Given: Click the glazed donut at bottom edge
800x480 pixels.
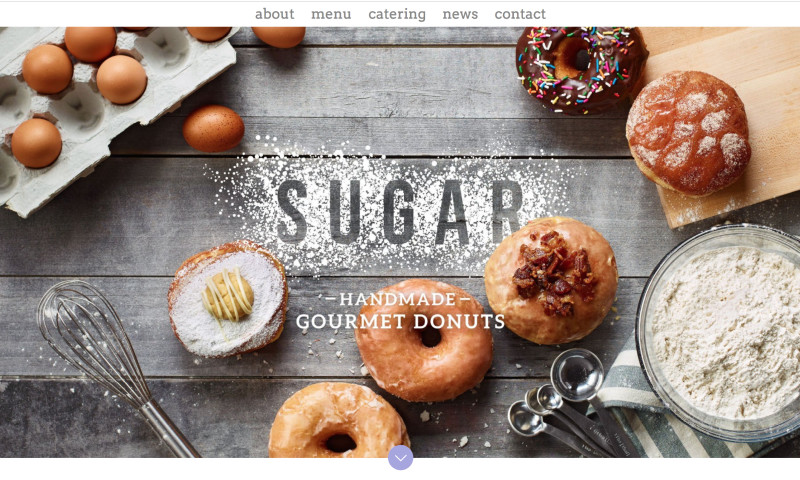Looking at the screenshot, I should tap(339, 421).
